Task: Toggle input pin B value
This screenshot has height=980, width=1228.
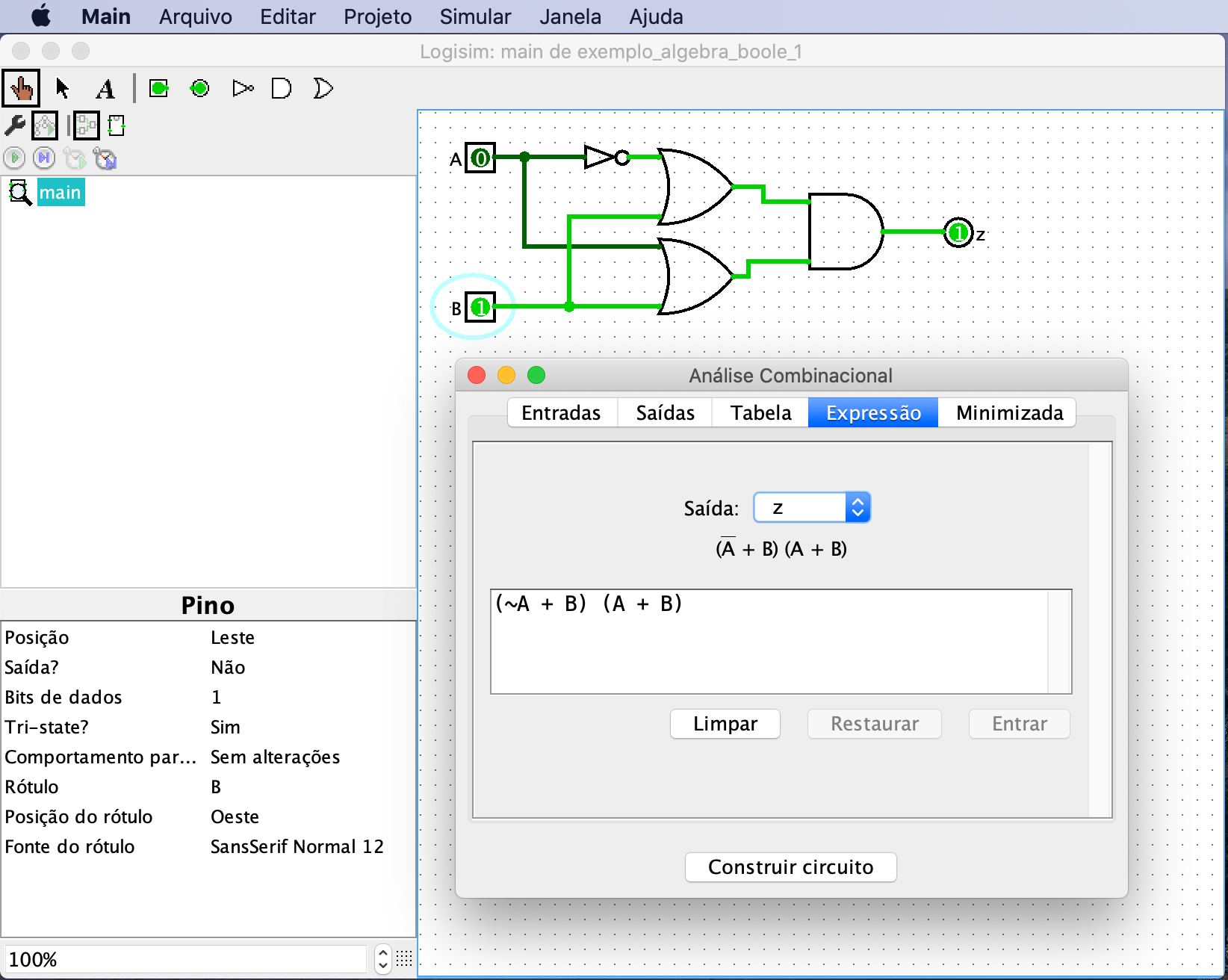Action: click(481, 307)
